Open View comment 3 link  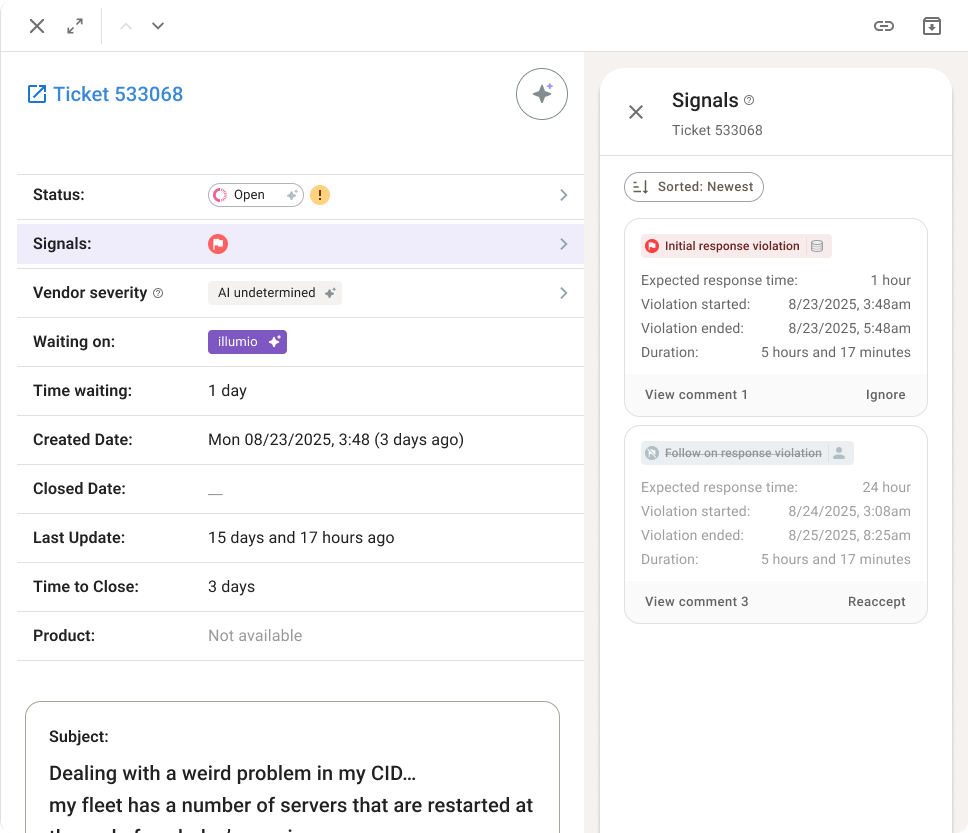pos(696,602)
